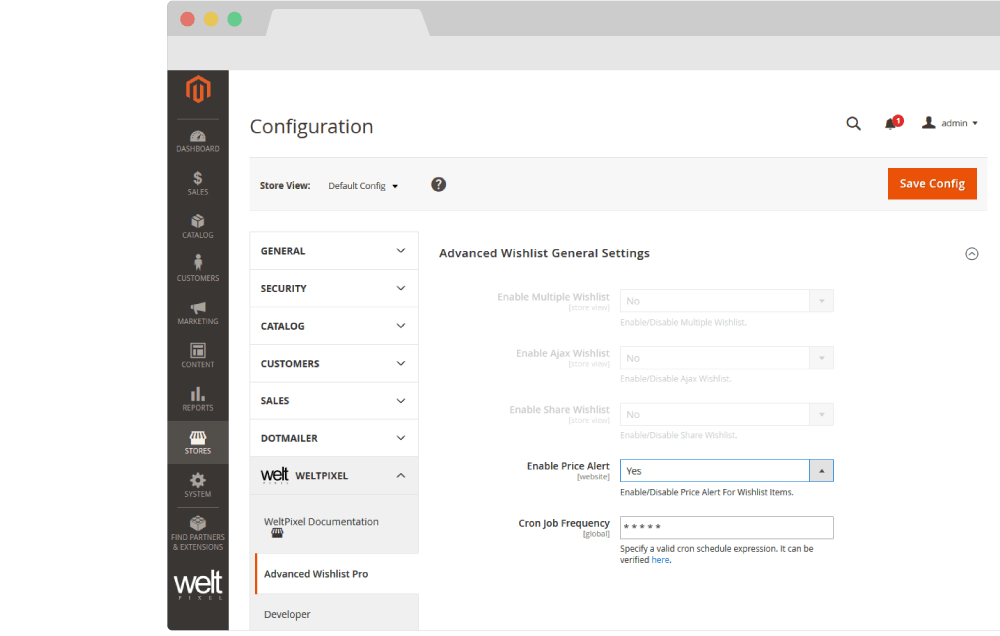Screen dimensions: 1000x636
Task: Click the Cron Job Frequency input field
Action: [x=726, y=527]
